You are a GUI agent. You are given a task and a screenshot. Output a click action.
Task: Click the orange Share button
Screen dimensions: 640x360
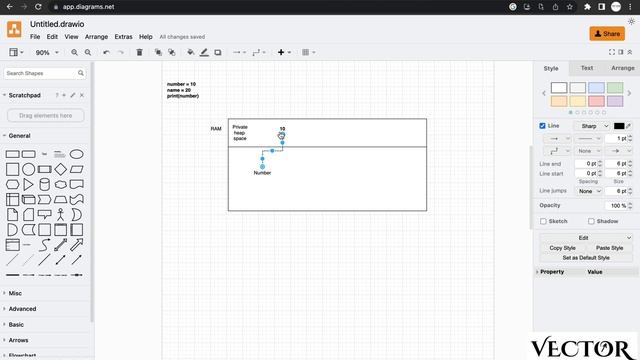(x=607, y=34)
